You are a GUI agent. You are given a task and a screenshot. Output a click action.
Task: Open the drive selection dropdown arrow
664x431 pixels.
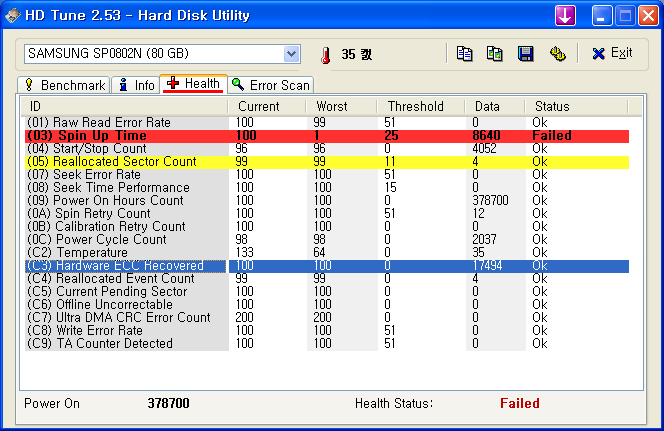tap(291, 54)
